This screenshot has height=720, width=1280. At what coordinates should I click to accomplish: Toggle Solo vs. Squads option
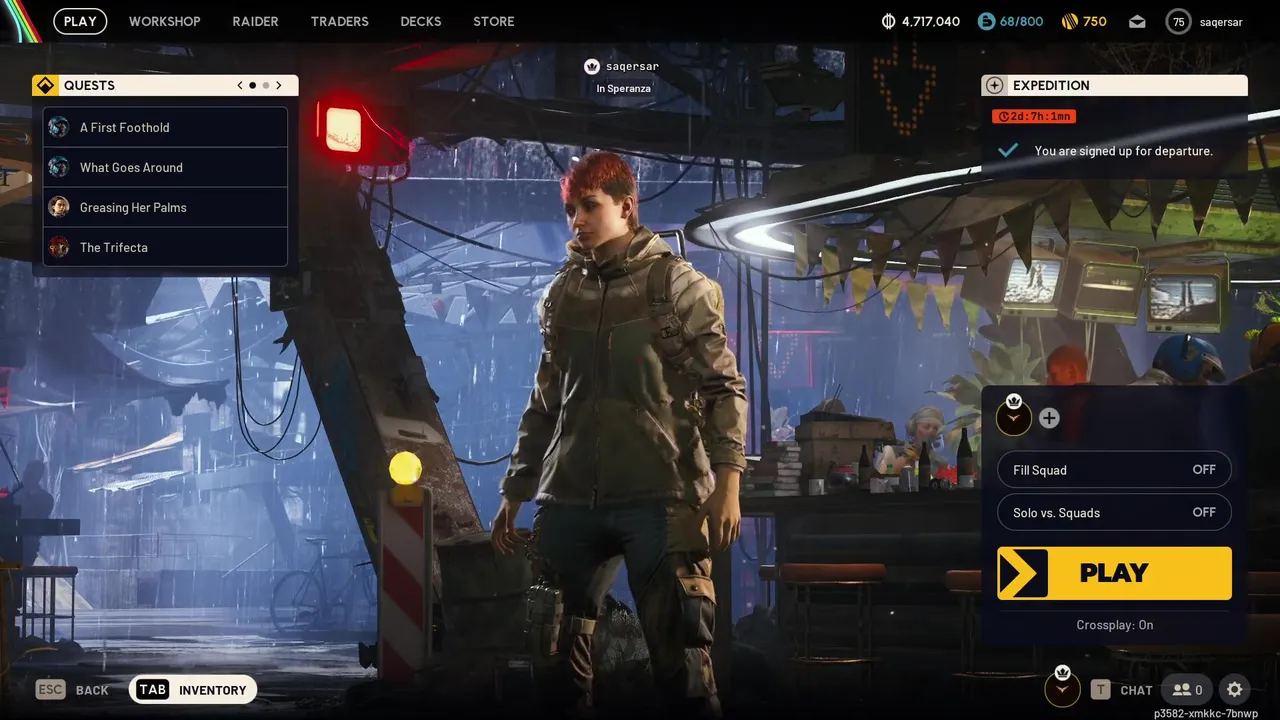pyautogui.click(x=1114, y=512)
